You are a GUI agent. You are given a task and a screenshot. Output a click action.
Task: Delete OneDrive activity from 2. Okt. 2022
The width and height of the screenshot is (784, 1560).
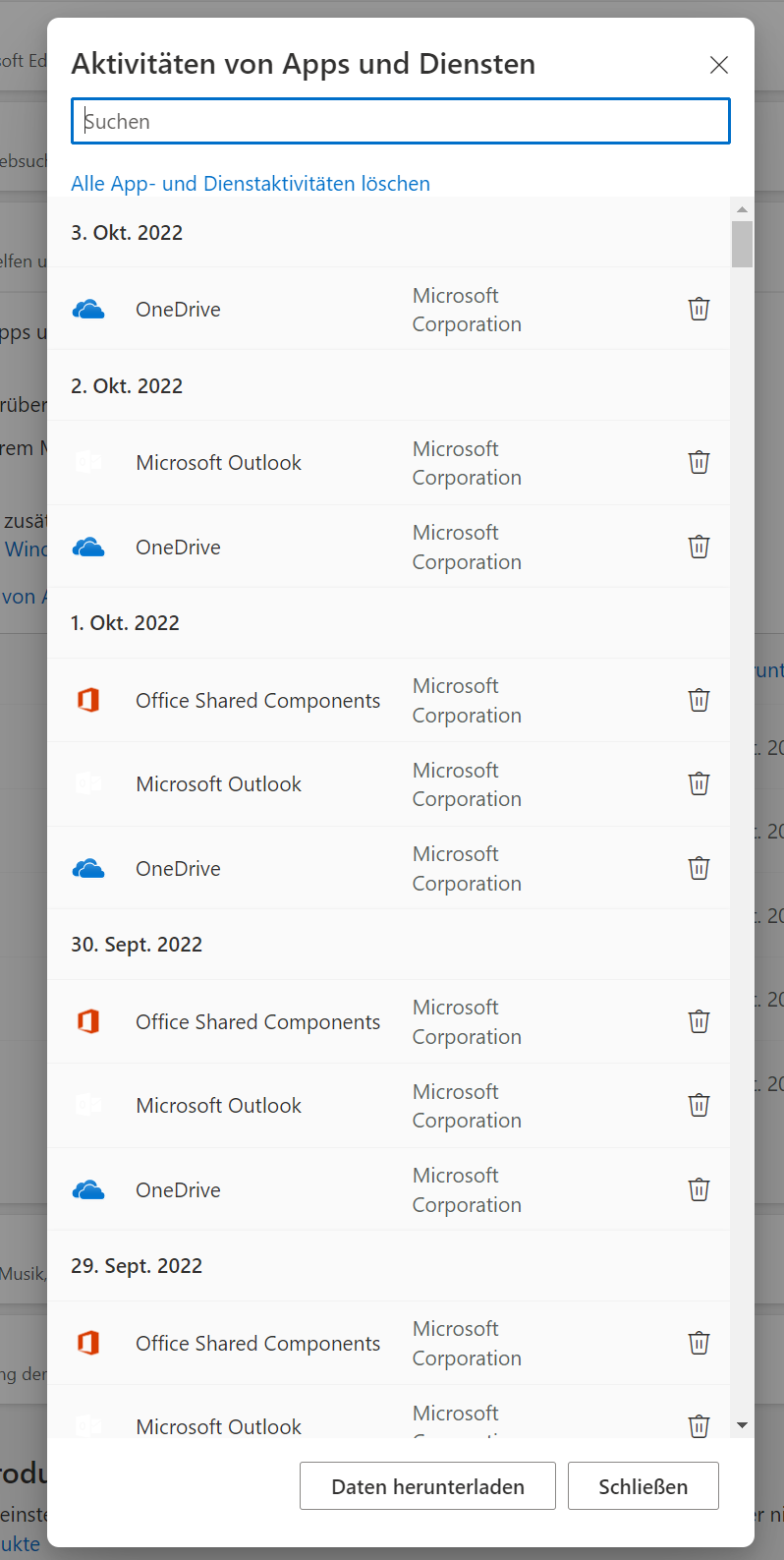(699, 547)
